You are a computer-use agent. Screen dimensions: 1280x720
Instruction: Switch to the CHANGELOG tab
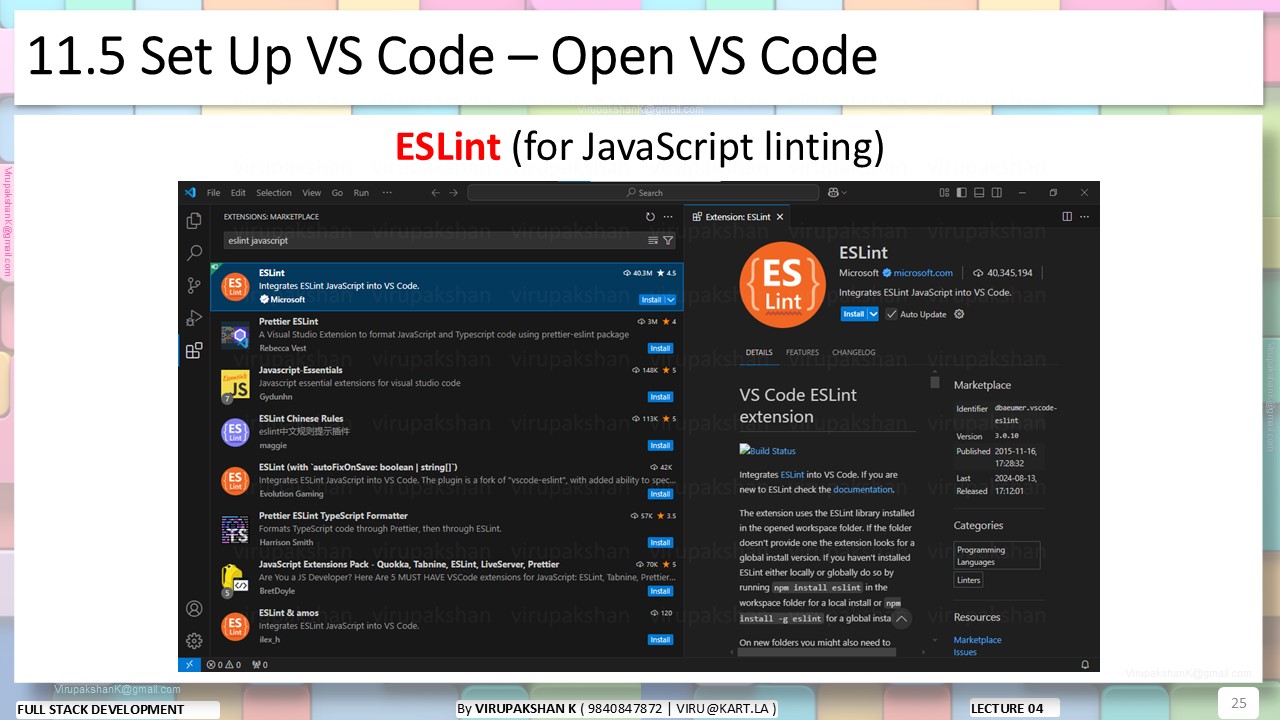point(853,352)
